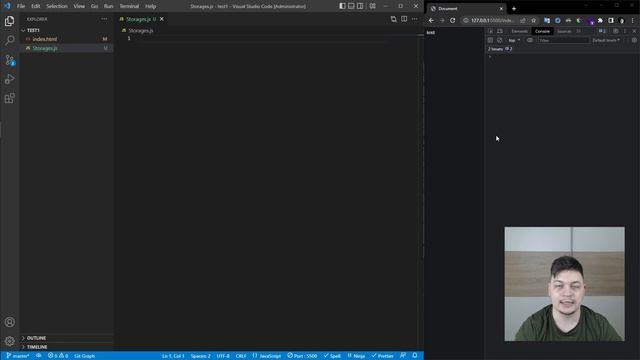Open the Terminal menu
640x360 pixels.
pos(129,6)
